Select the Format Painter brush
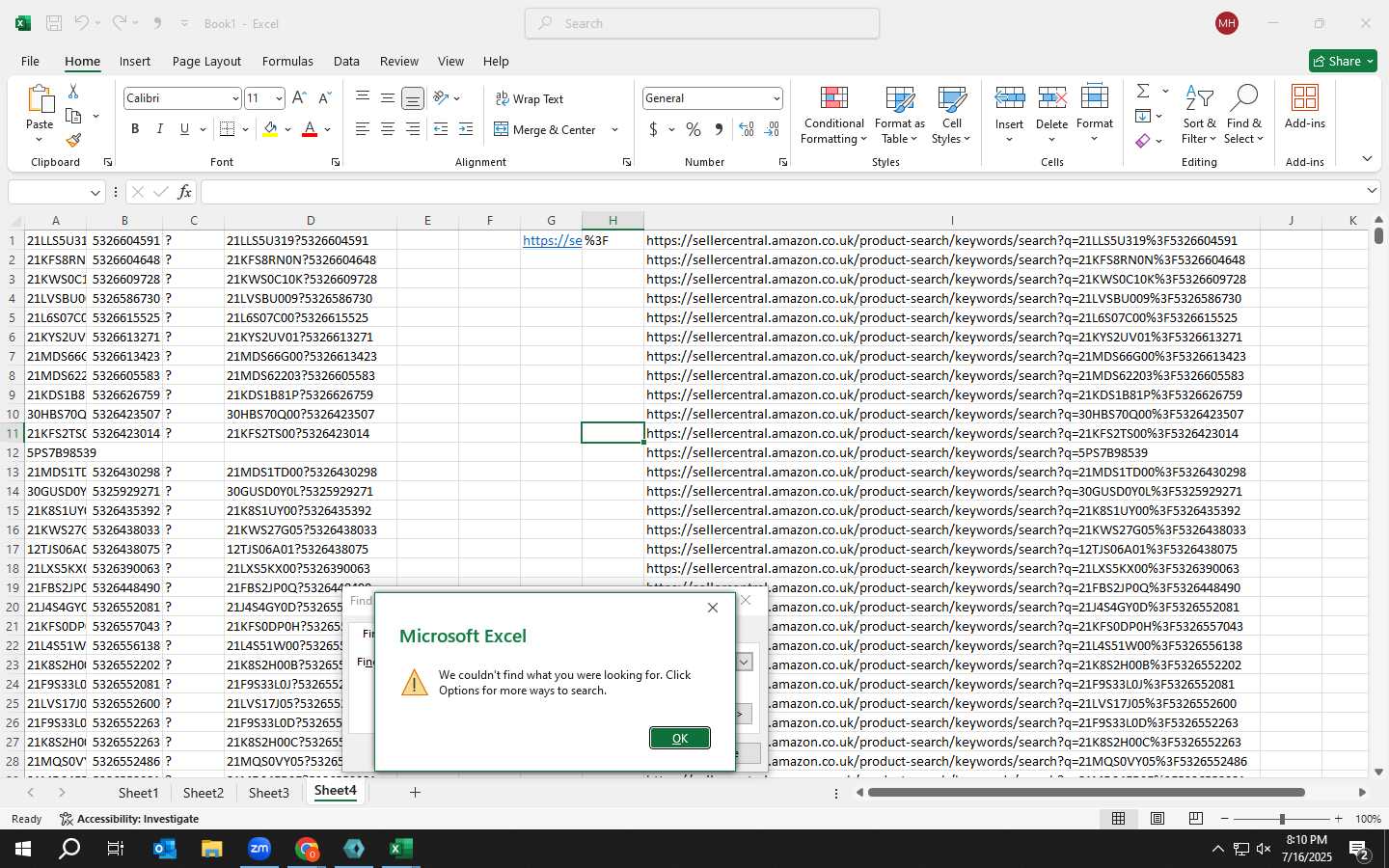The width and height of the screenshot is (1389, 868). [73, 141]
